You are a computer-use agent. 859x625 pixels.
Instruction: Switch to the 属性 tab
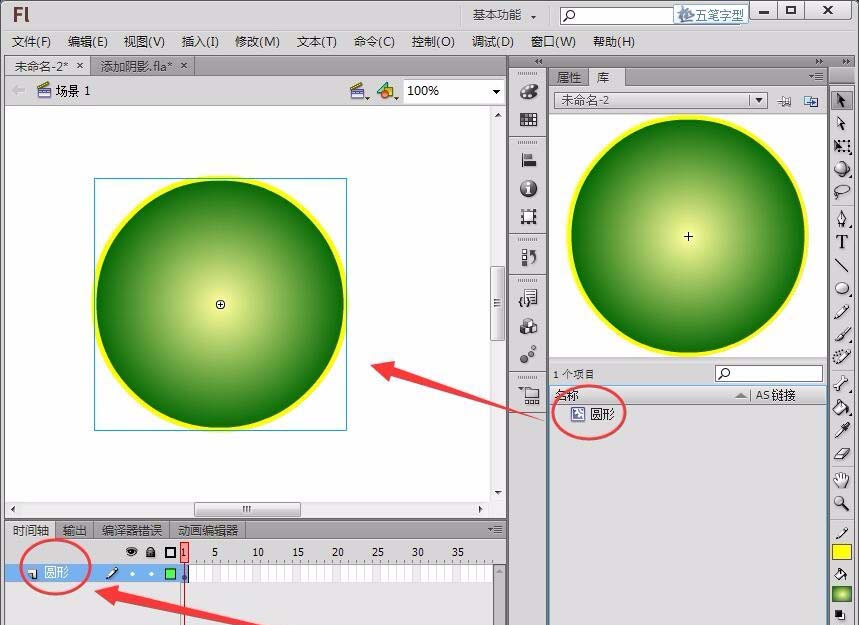(568, 77)
